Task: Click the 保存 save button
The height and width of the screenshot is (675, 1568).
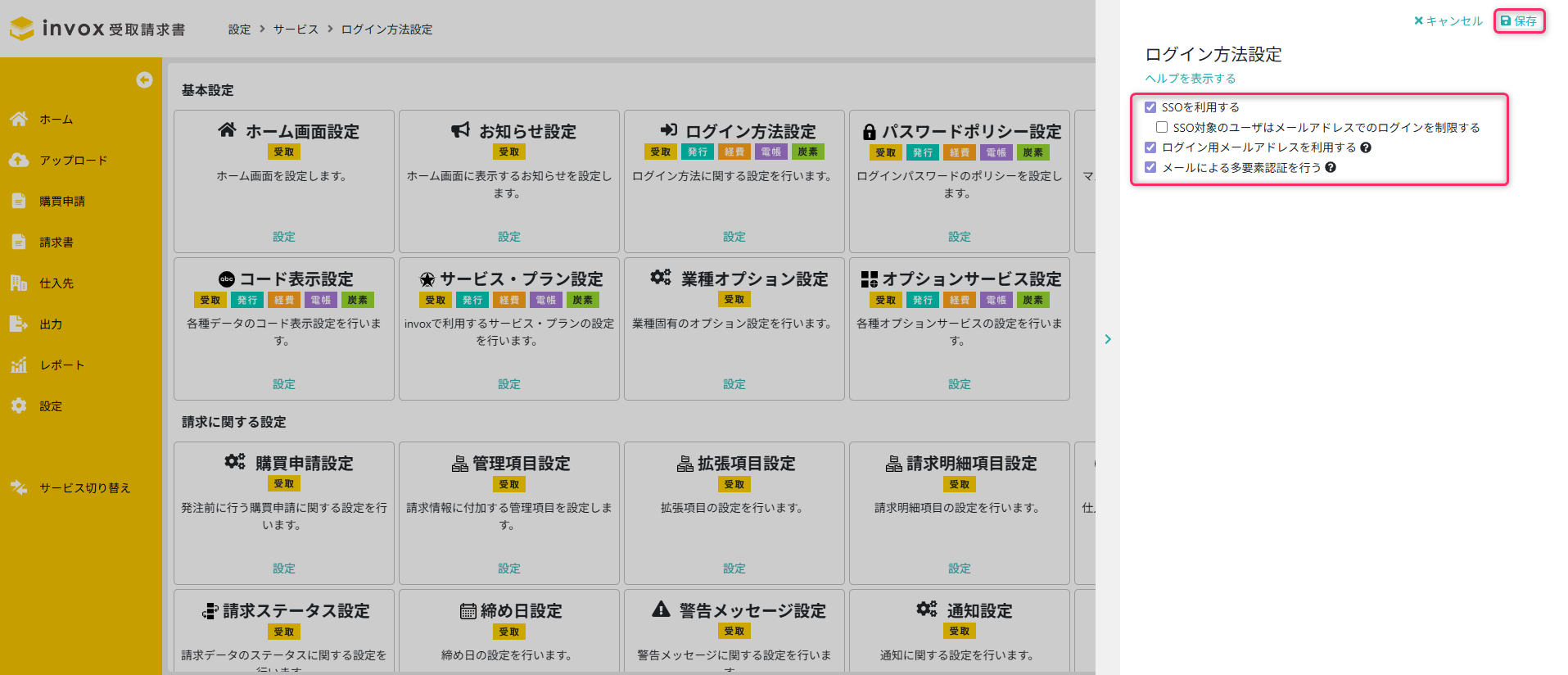Action: coord(1519,21)
